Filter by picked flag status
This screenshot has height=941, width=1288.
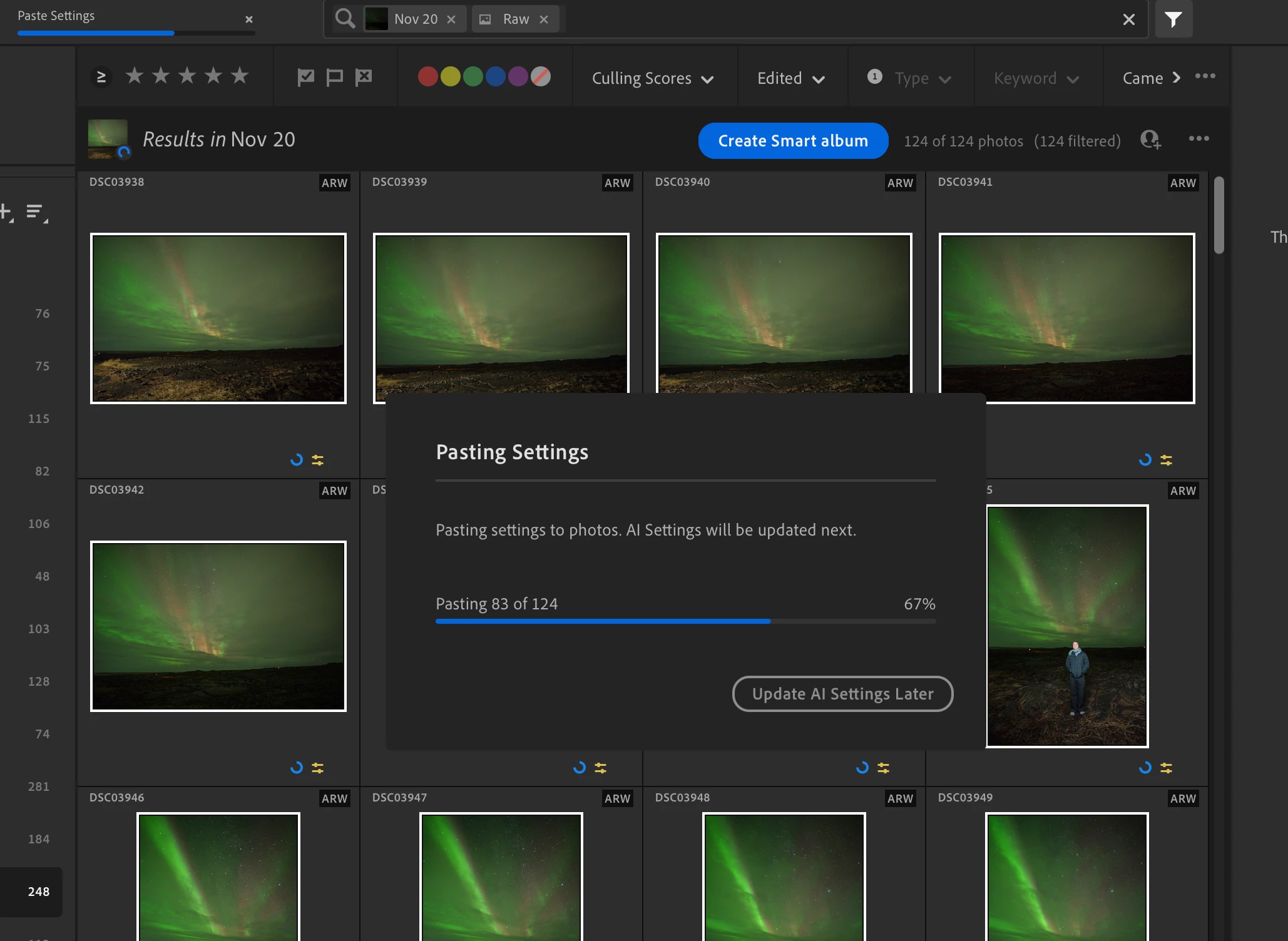[305, 77]
